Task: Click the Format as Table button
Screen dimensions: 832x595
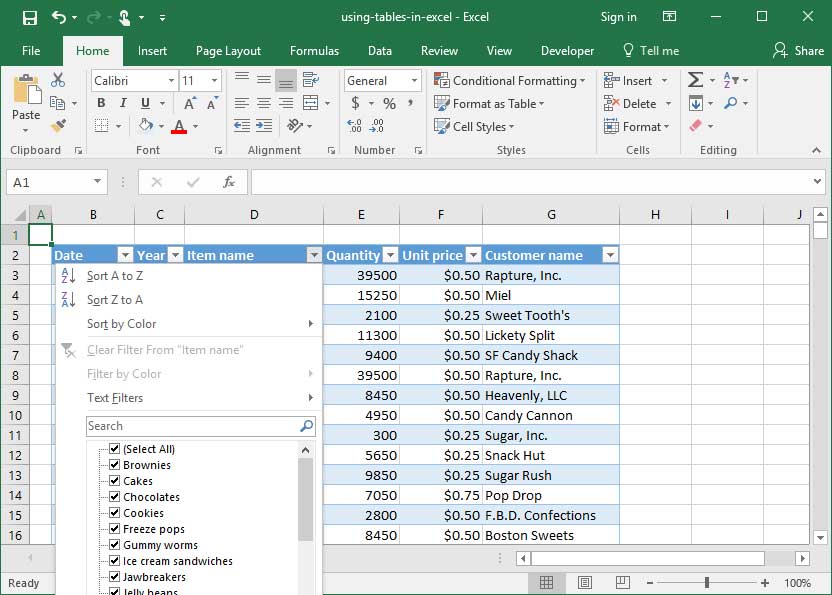Action: coord(489,103)
